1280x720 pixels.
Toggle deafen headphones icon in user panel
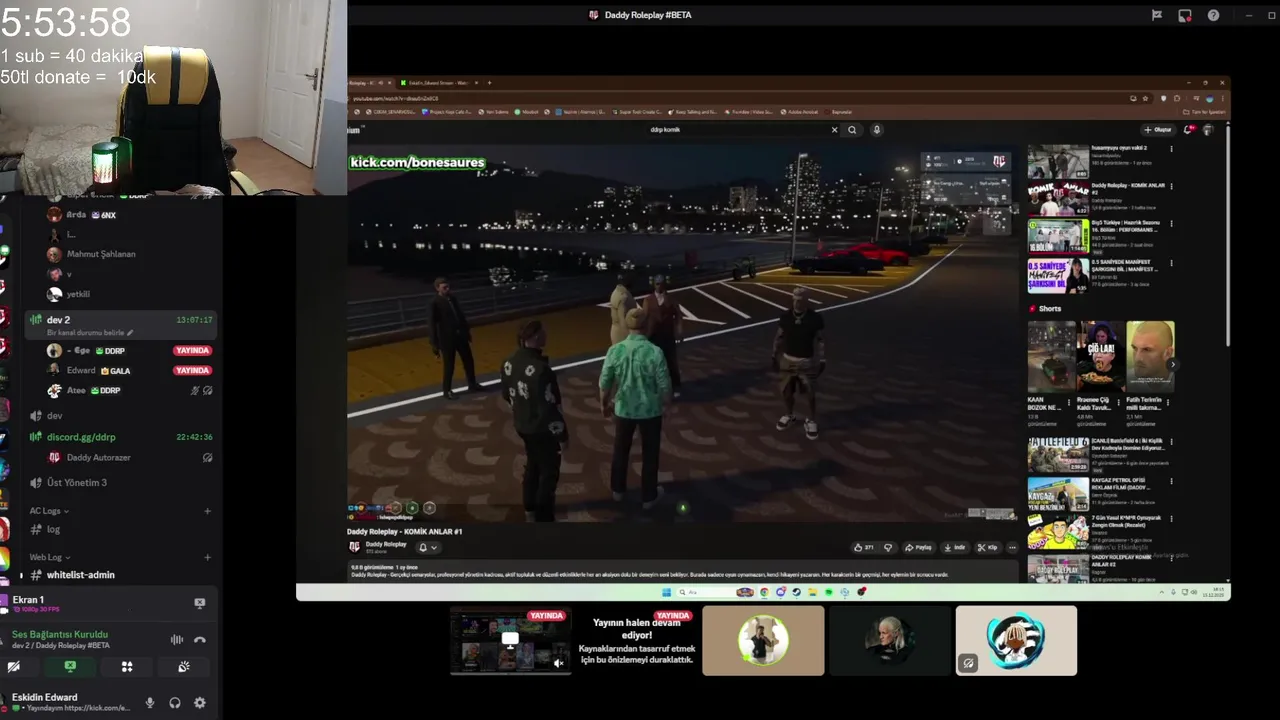pos(175,703)
